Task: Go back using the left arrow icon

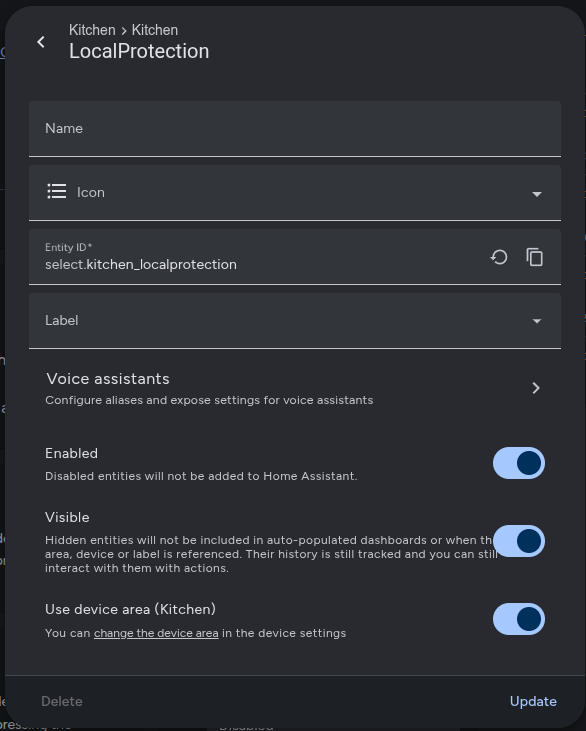Action: [41, 42]
